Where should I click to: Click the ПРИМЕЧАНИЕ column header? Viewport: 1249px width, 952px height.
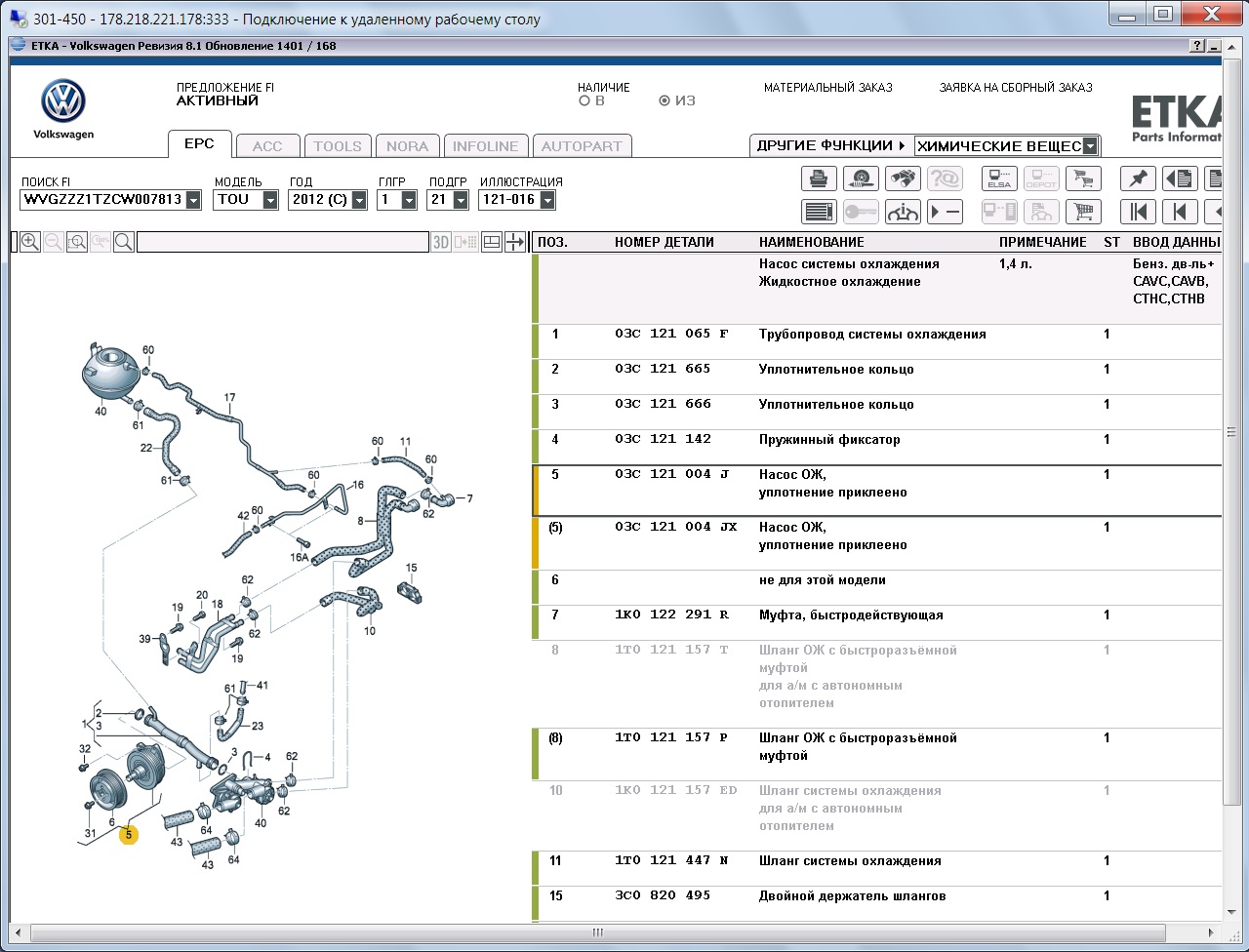point(1042,242)
